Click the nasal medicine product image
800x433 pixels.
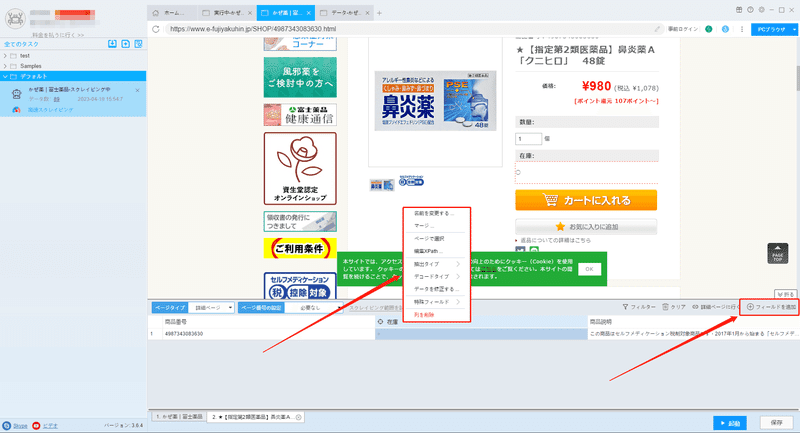(x=435, y=101)
